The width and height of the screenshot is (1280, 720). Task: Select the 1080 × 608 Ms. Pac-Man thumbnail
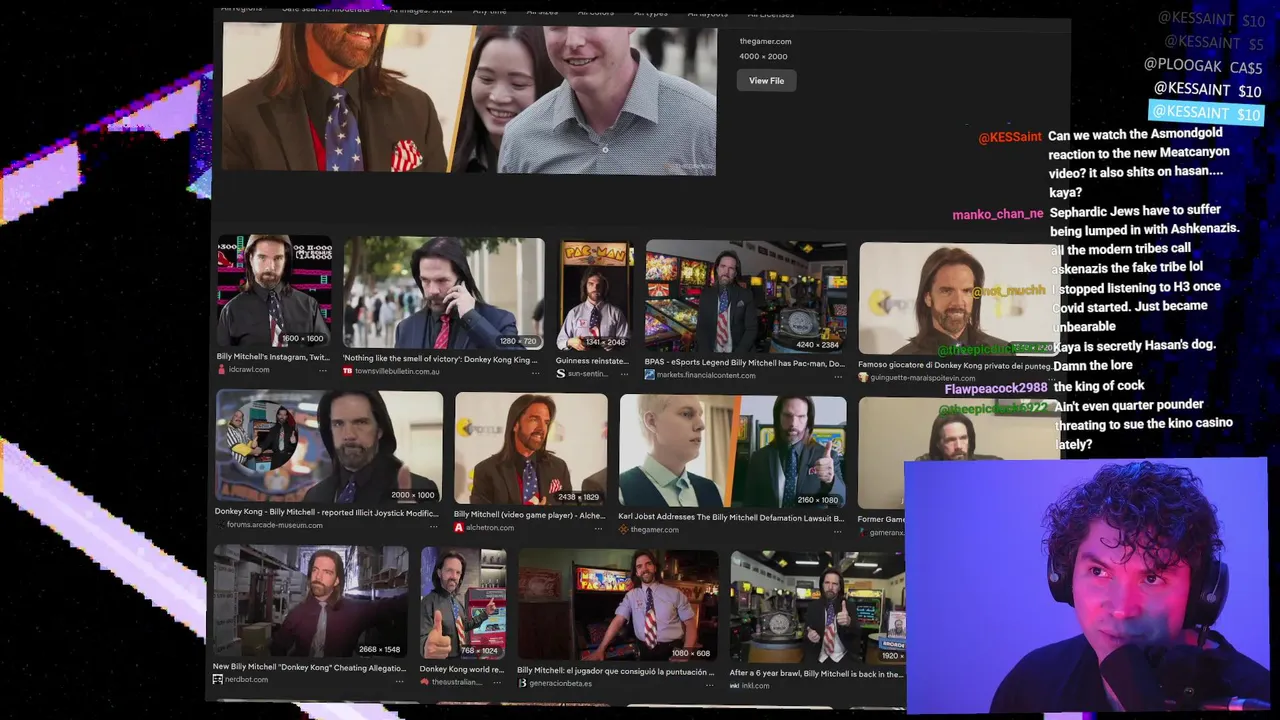point(618,606)
